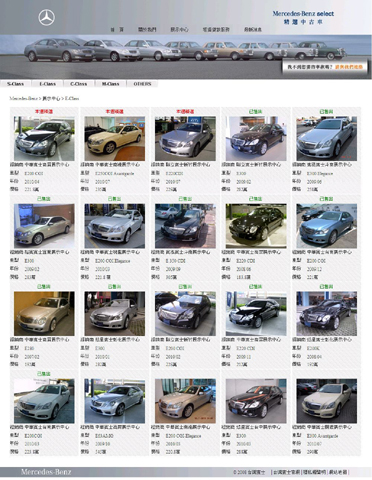Switch to the S-Class tab
The width and height of the screenshot is (372, 480).
click(x=16, y=84)
